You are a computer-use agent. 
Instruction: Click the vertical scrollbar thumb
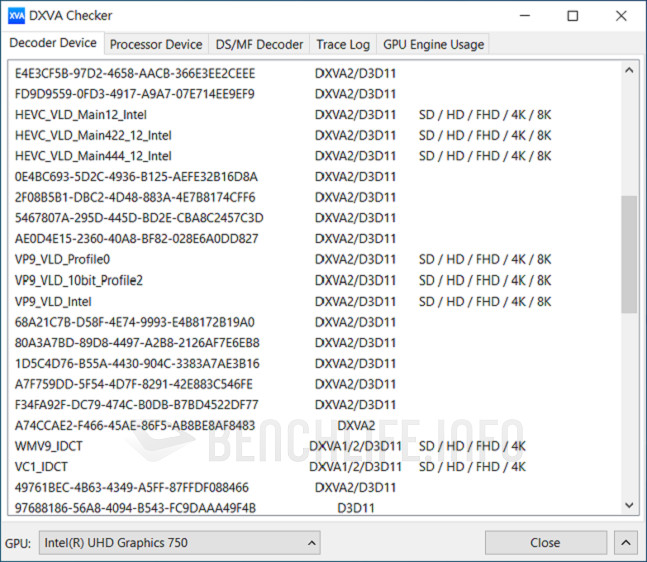coord(629,255)
